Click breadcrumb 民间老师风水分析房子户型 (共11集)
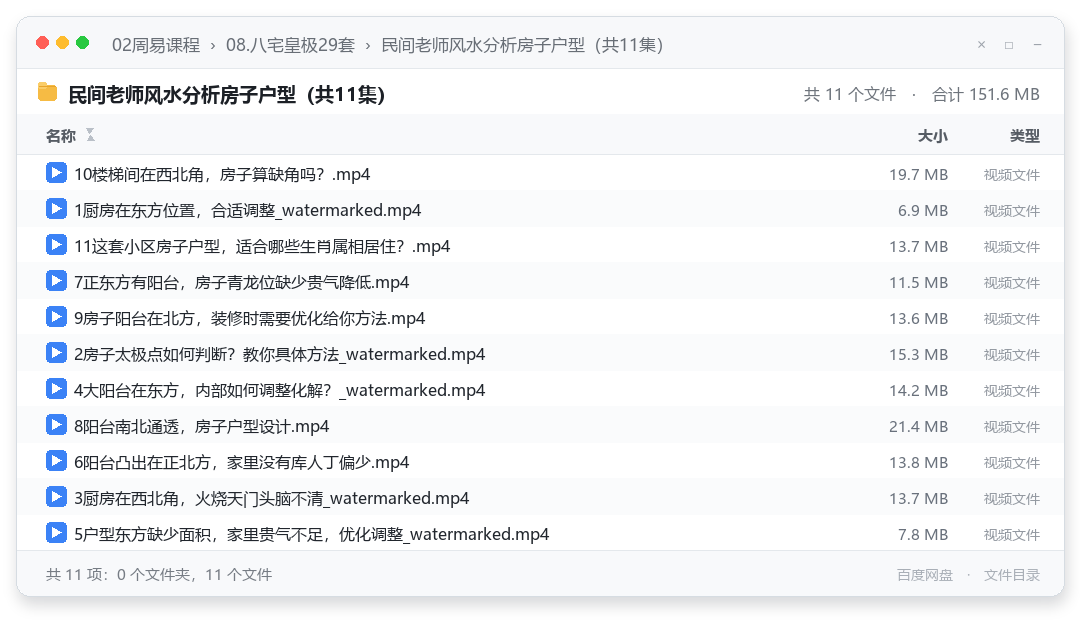This screenshot has height=620, width=1080. tap(522, 45)
